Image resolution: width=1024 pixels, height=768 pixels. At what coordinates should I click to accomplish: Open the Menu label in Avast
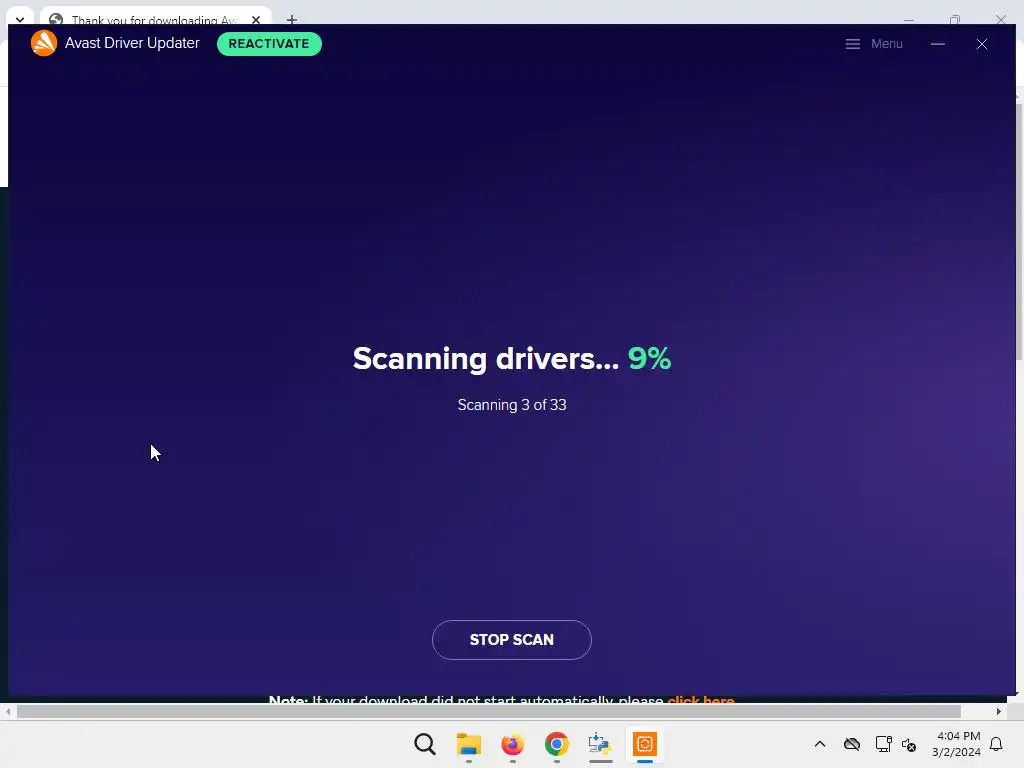click(886, 44)
